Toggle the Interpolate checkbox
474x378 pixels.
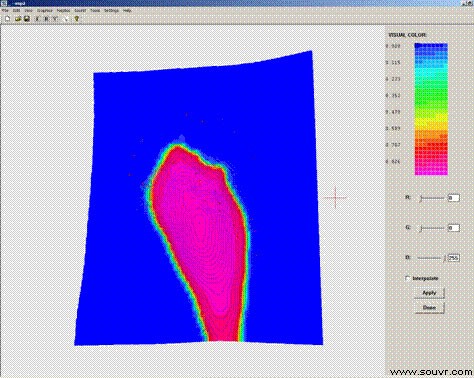(x=408, y=278)
